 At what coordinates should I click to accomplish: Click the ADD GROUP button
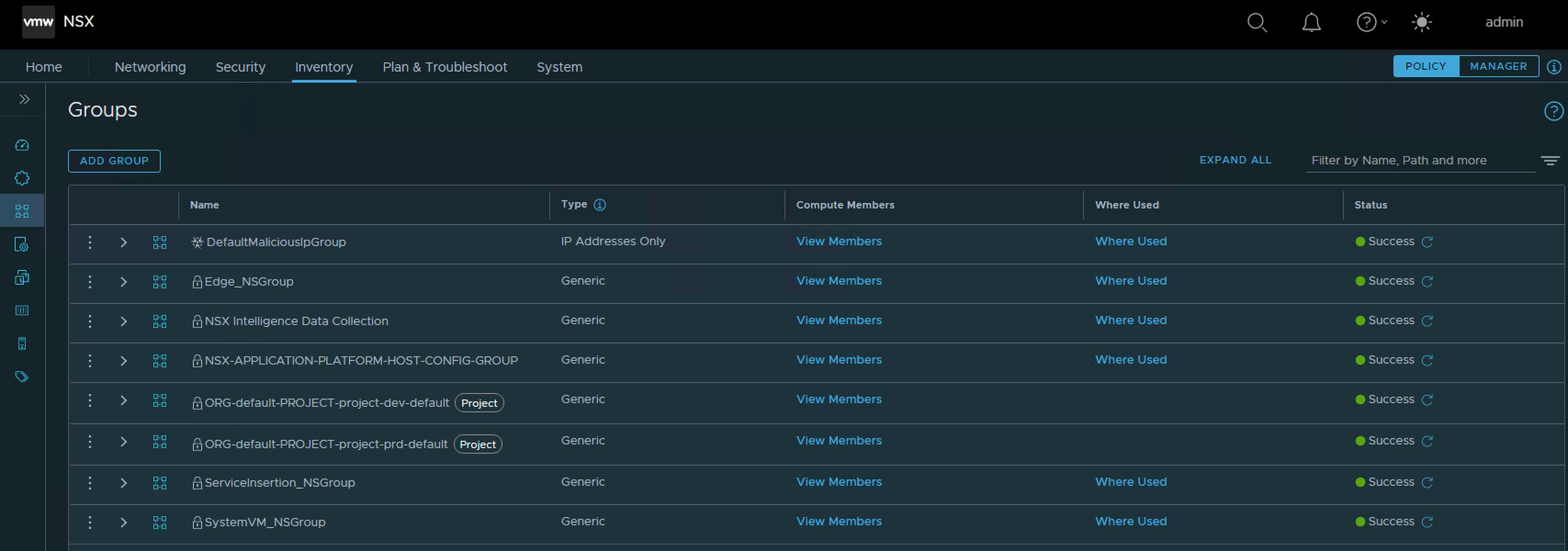point(114,161)
